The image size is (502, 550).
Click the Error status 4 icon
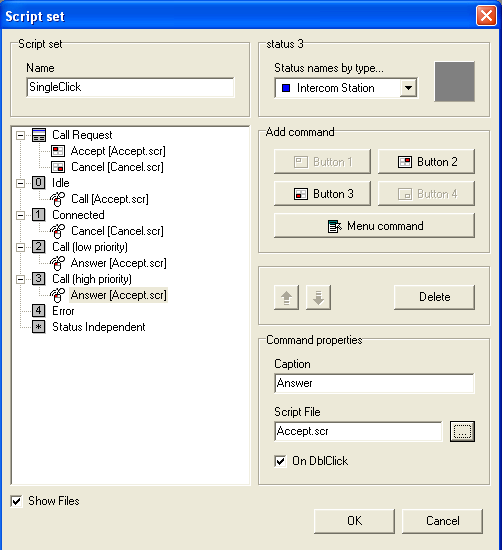coord(39,311)
